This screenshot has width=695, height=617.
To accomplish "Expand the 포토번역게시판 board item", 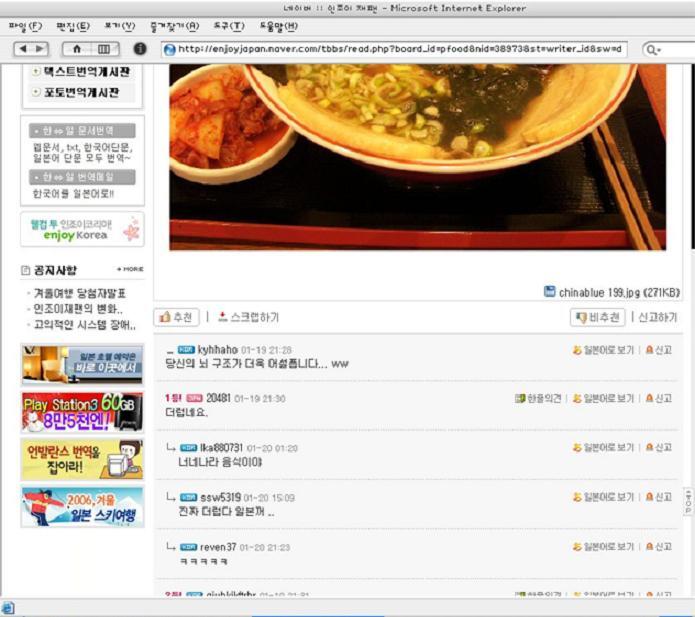I will pyautogui.click(x=37, y=92).
